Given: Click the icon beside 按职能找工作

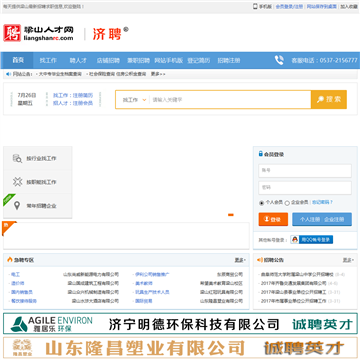Looking at the screenshot, I should 17,182.
